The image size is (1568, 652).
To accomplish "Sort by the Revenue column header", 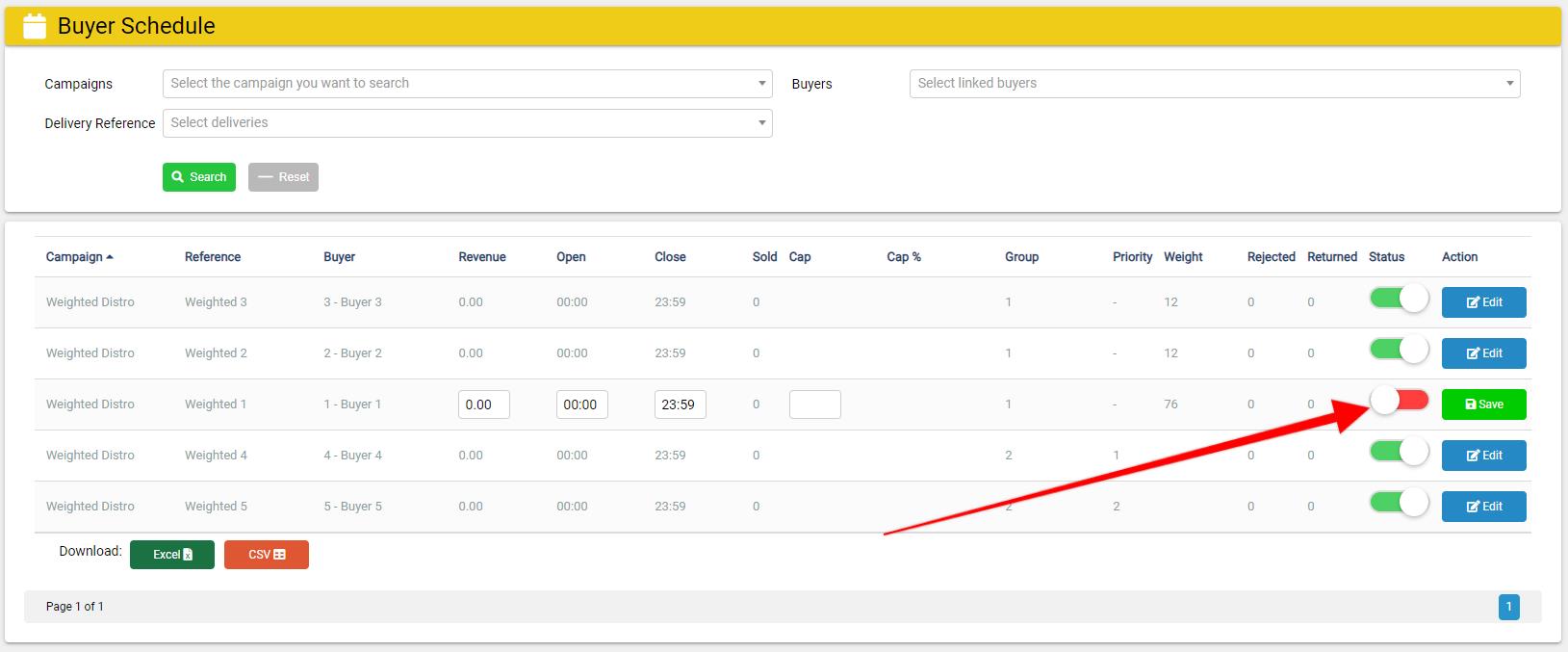I will tap(482, 257).
